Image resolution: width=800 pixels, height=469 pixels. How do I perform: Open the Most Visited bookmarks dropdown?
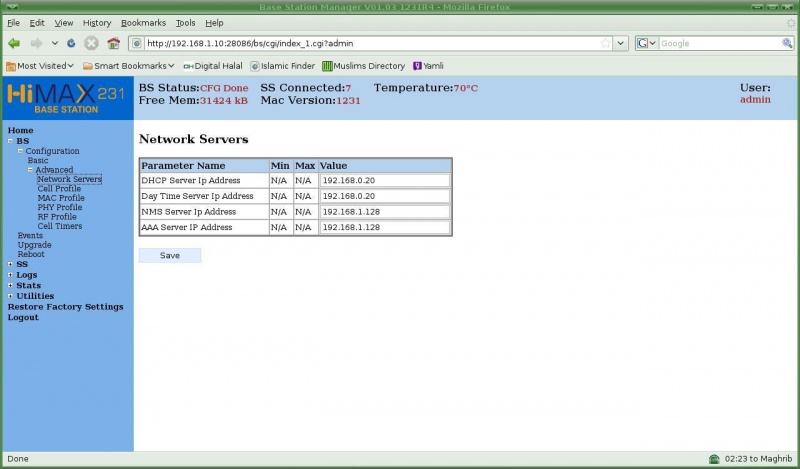[x=40, y=66]
